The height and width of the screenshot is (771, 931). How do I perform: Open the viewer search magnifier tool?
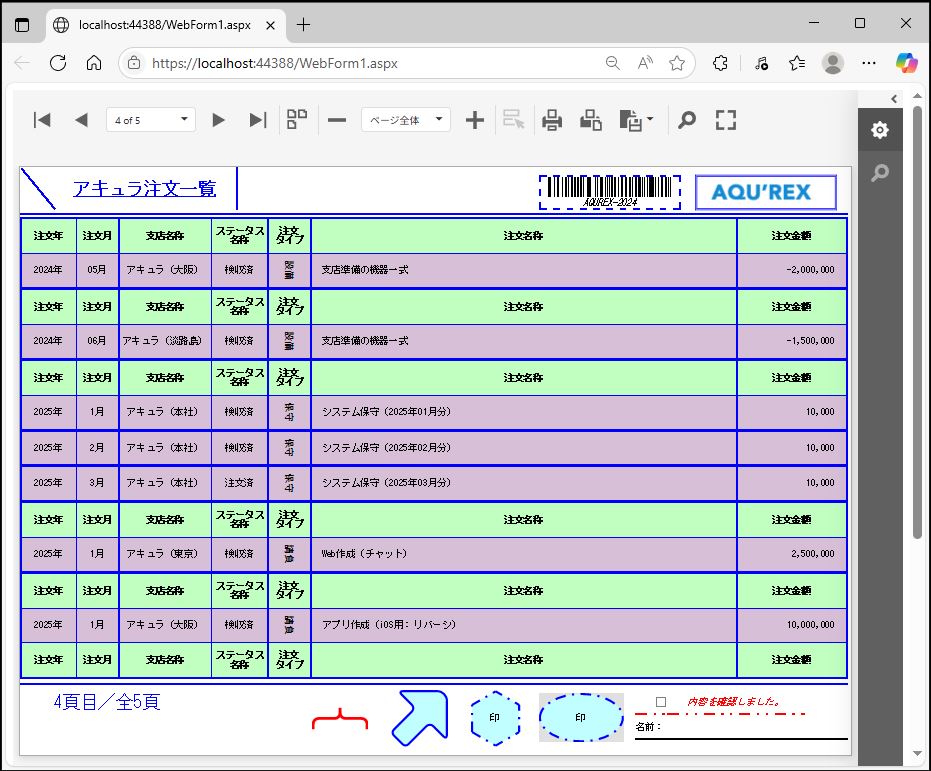687,120
